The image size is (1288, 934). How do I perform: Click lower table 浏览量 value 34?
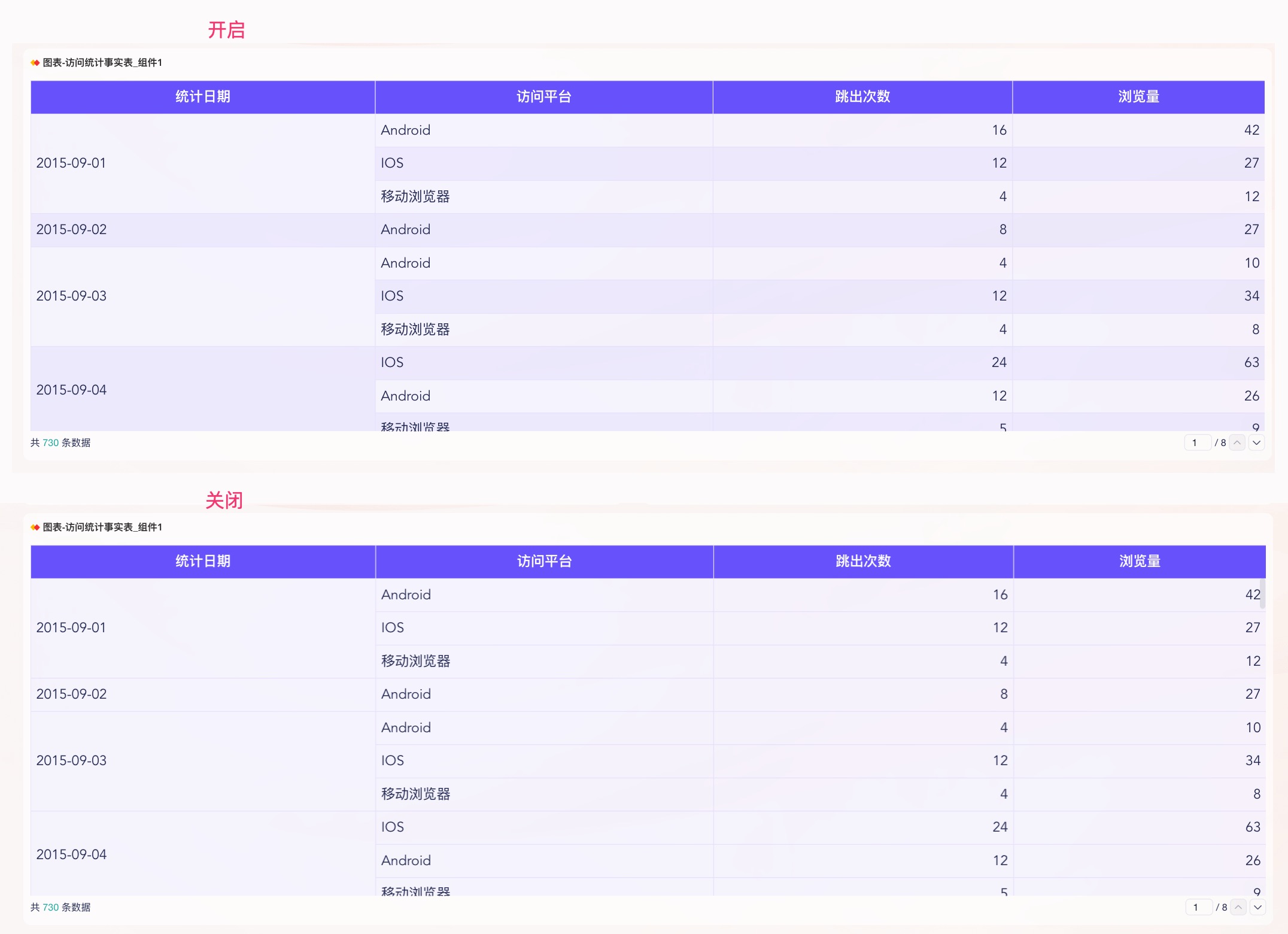point(1253,761)
